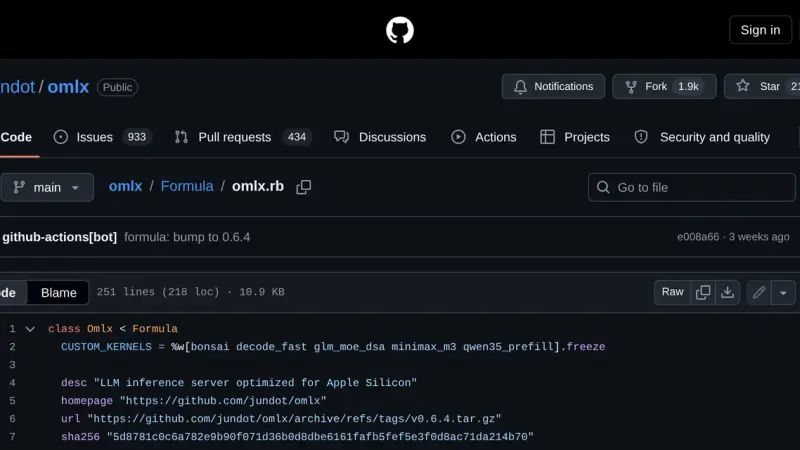Edit this file with pencil icon
Screen dimensions: 800x450
pos(759,292)
